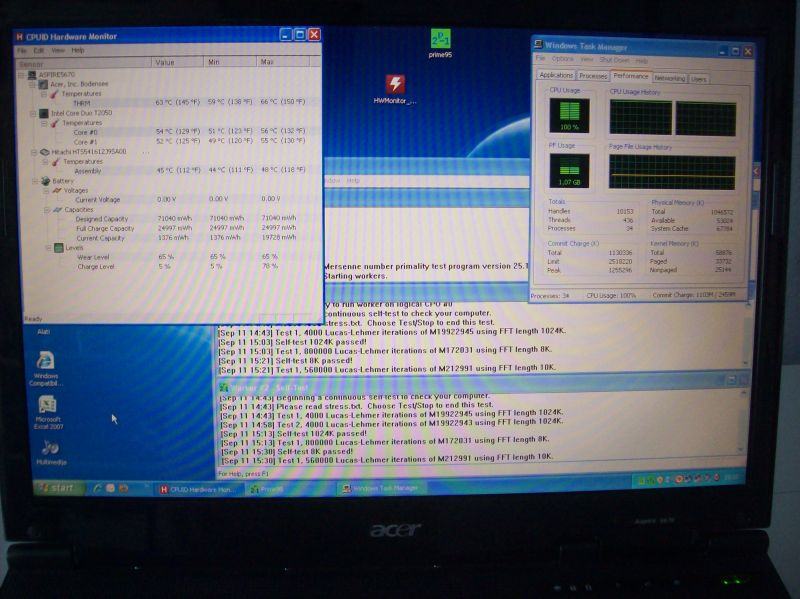Click Prime95 Worker #2 window scrollbar
Image resolution: width=800 pixels, height=599 pixels.
pos(742,422)
